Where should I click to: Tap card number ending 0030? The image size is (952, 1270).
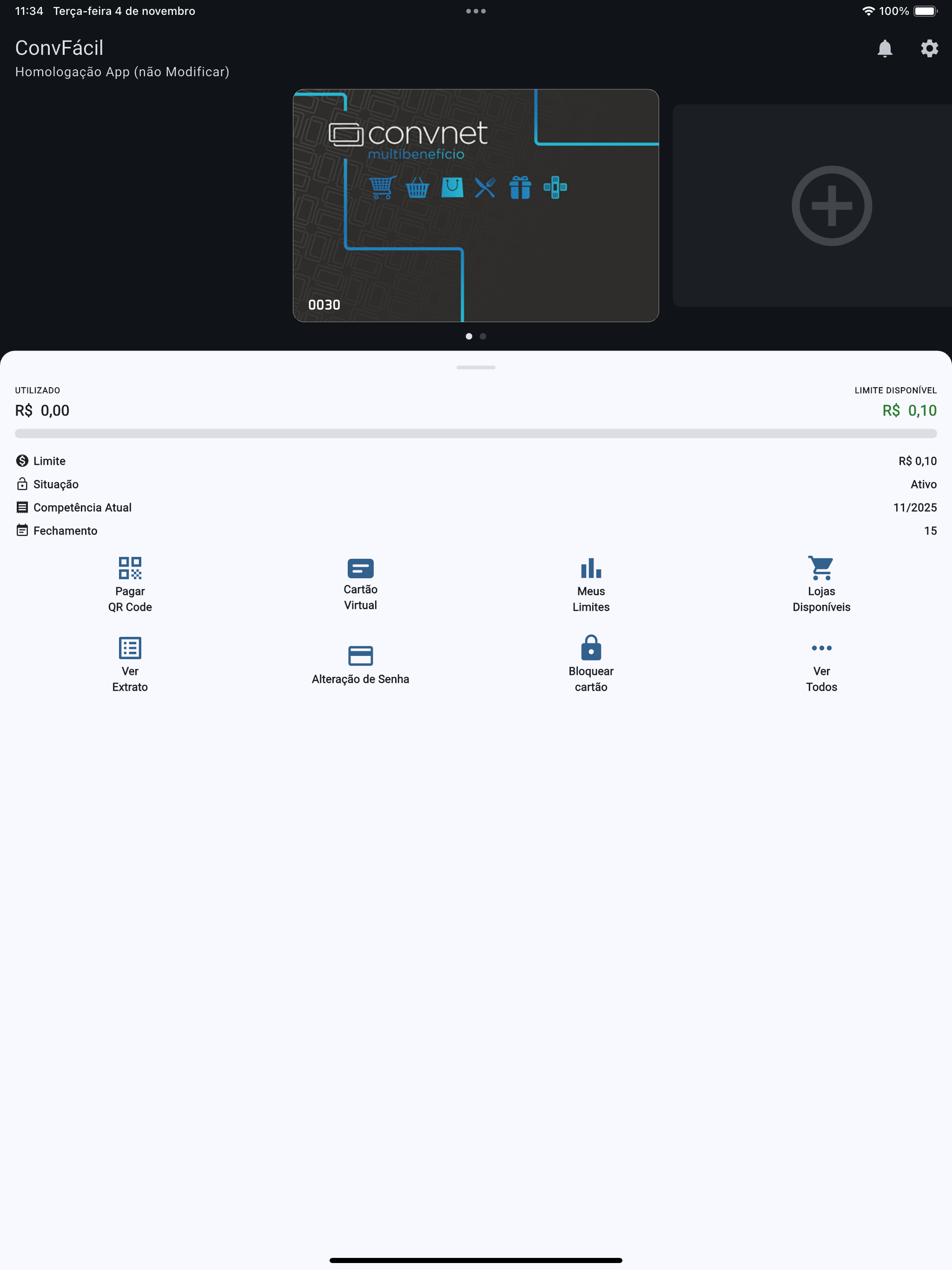click(324, 305)
